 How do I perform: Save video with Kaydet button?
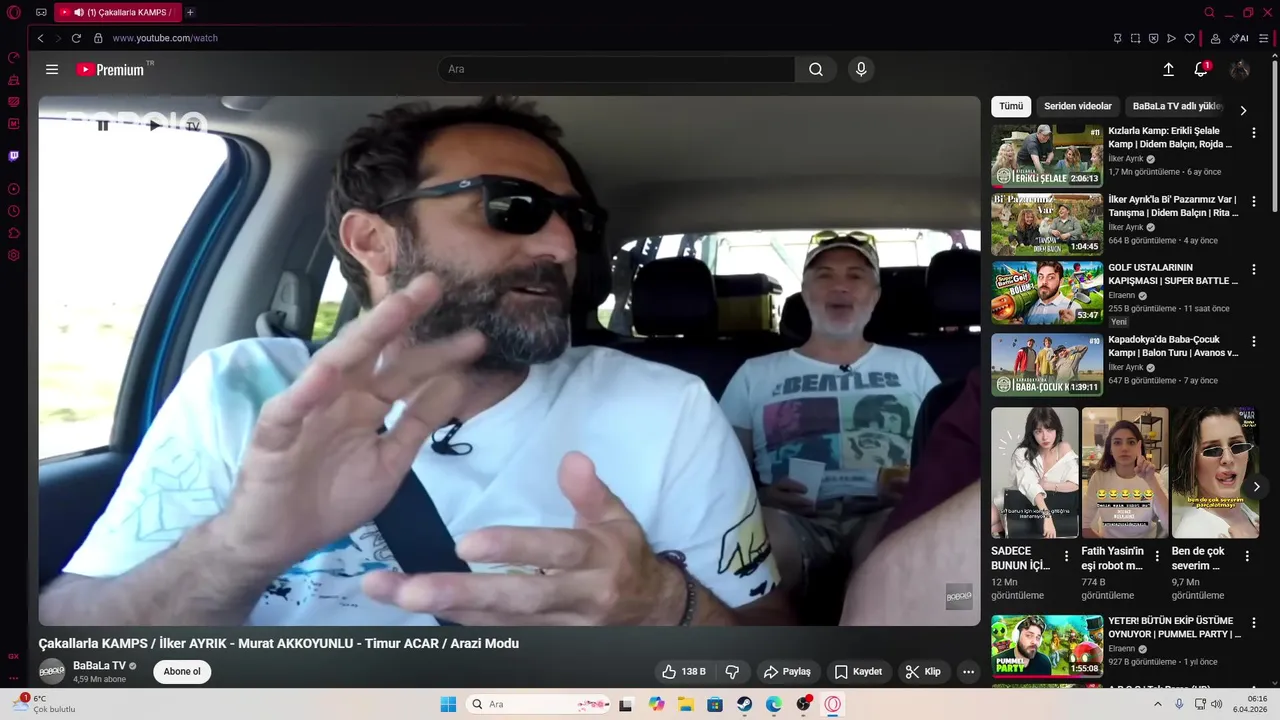[859, 671]
